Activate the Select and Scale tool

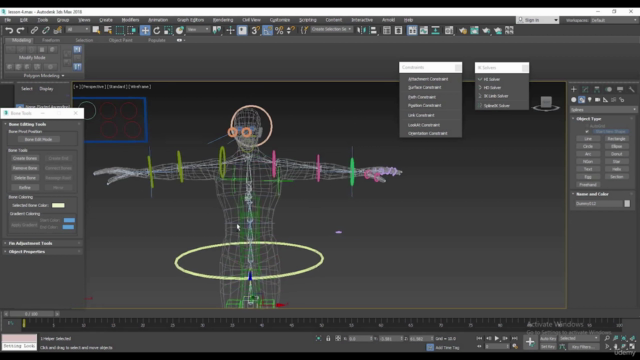(x=168, y=30)
